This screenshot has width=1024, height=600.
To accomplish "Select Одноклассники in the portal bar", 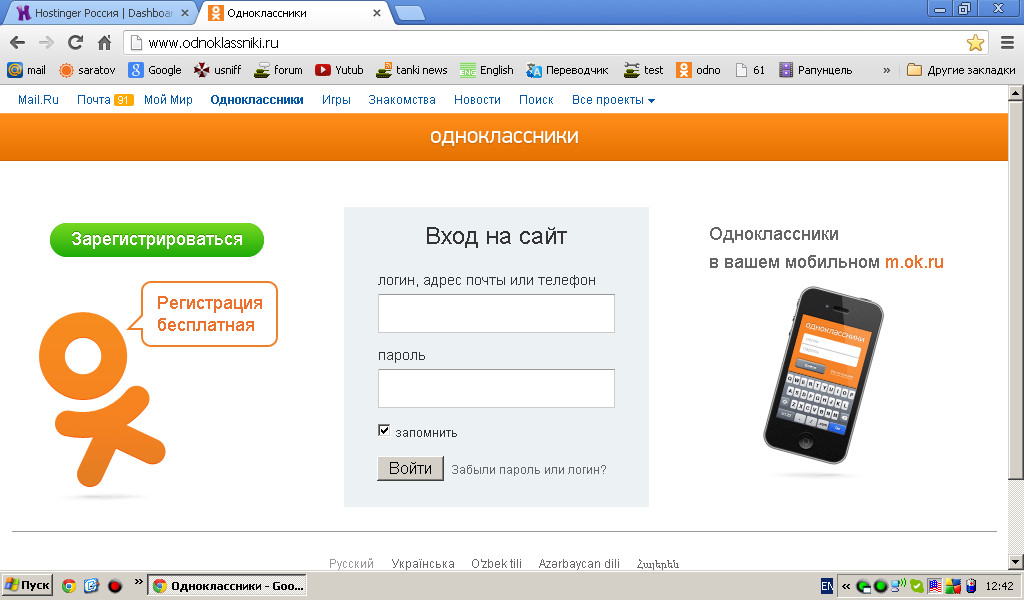I will coord(257,100).
